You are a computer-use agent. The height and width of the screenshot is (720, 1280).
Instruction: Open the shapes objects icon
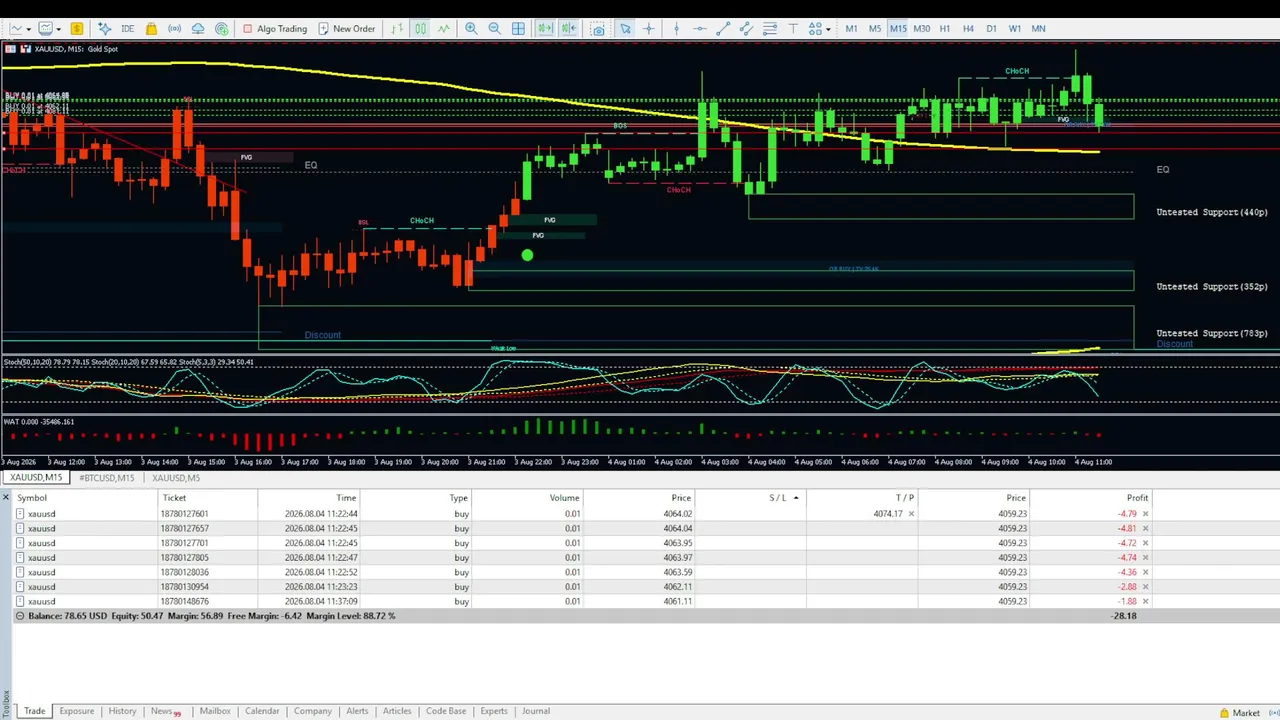tap(815, 29)
